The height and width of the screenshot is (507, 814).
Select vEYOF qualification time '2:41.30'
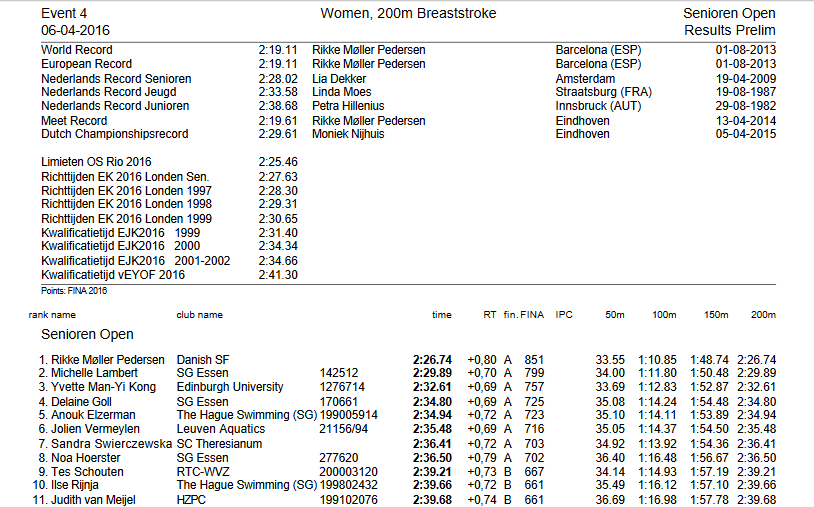click(x=278, y=275)
